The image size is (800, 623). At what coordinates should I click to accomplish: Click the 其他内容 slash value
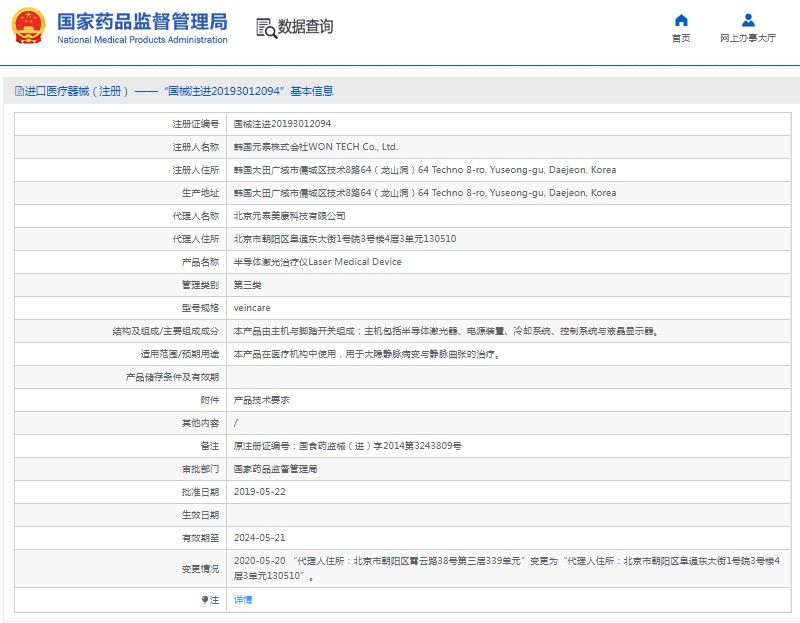point(236,423)
